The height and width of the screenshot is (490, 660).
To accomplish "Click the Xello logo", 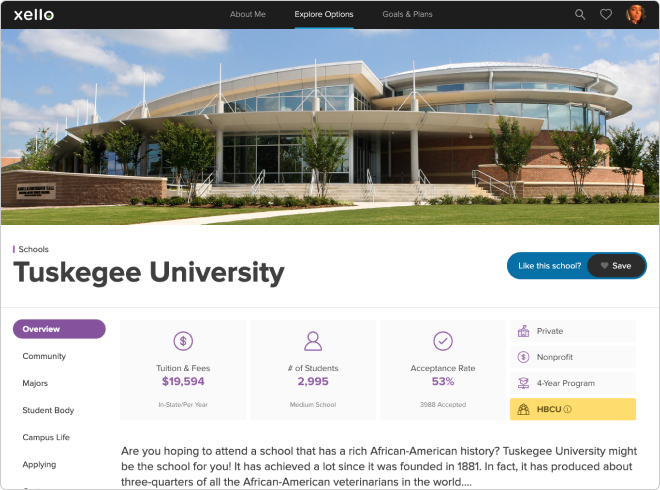I will click(x=34, y=14).
